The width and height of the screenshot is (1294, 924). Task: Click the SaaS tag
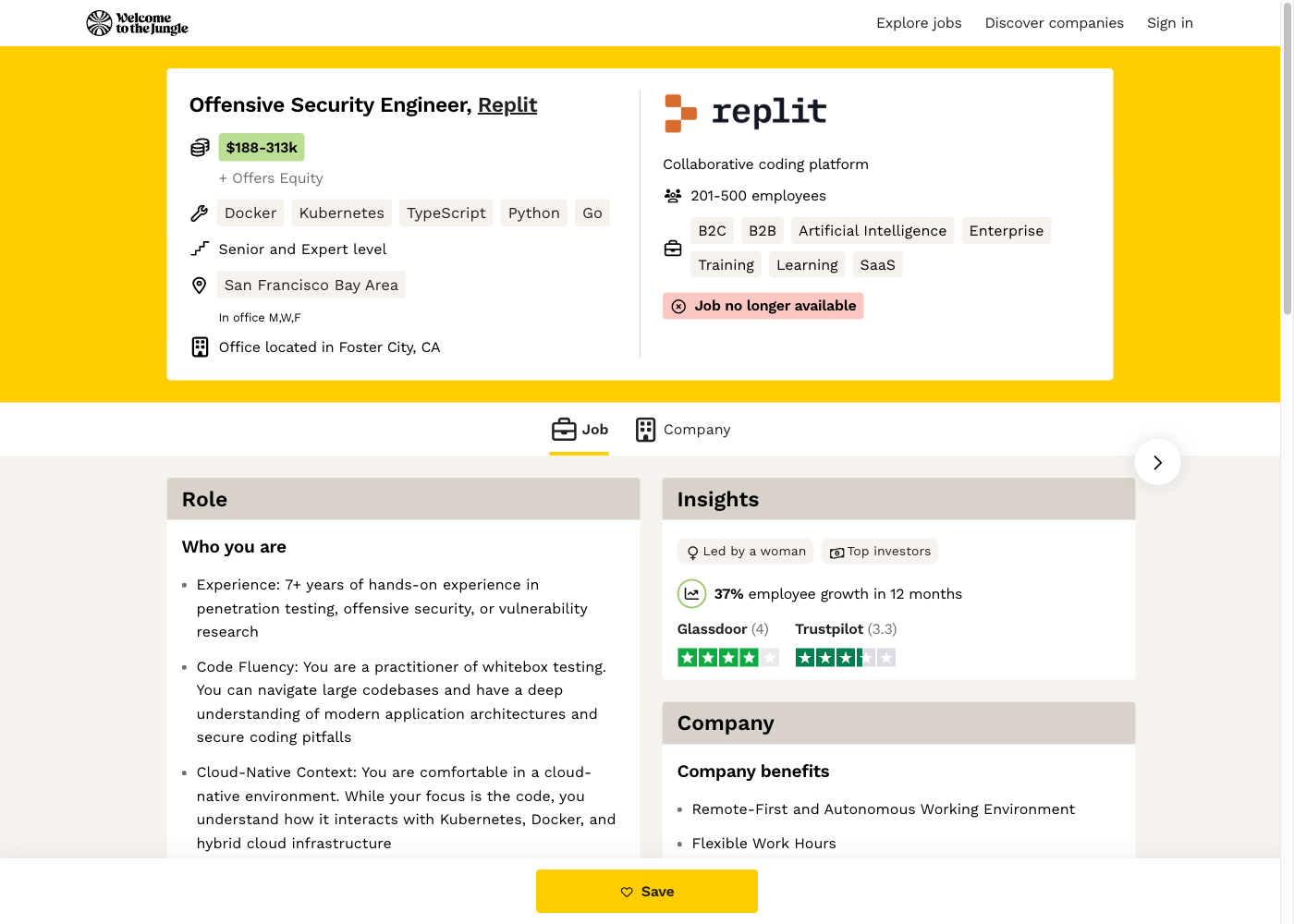878,265
